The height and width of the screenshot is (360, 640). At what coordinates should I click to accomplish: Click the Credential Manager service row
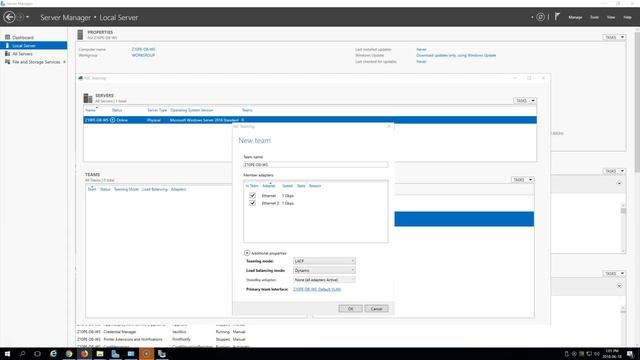click(x=162, y=332)
